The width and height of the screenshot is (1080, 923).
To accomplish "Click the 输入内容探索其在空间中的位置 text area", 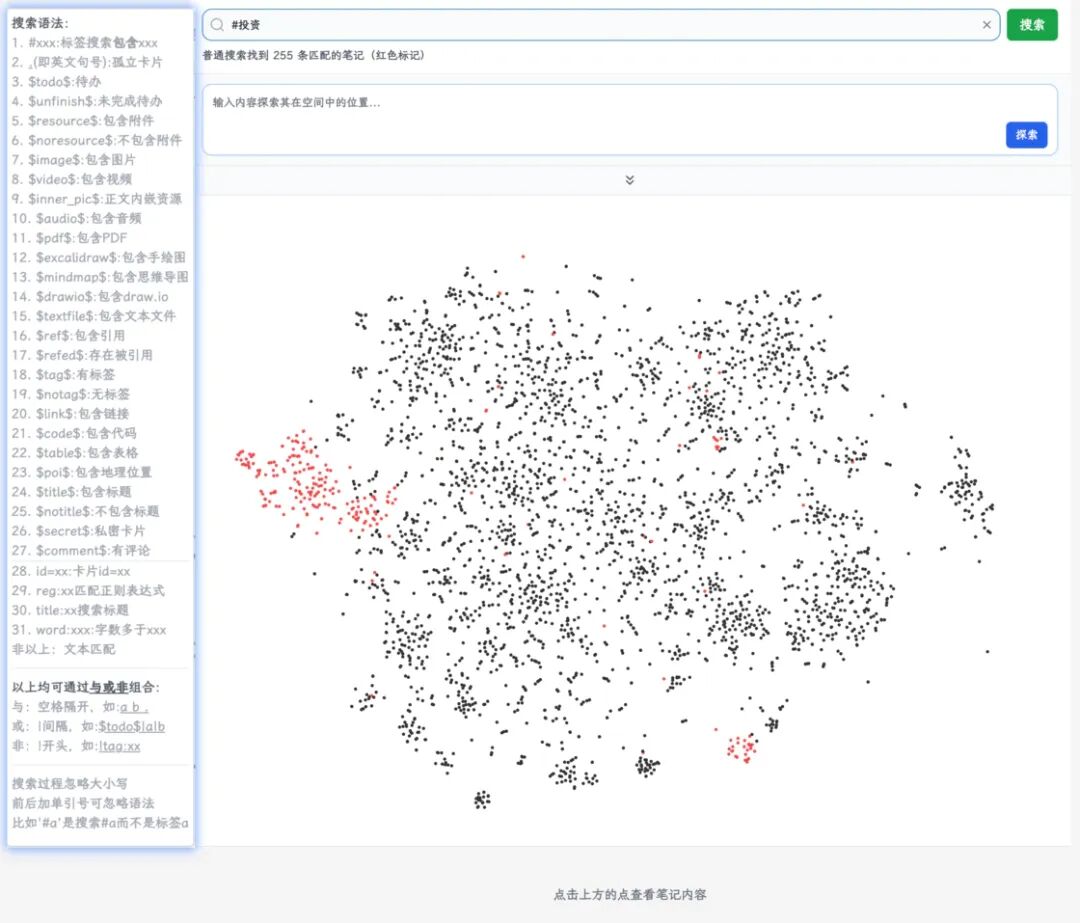I will [630, 120].
